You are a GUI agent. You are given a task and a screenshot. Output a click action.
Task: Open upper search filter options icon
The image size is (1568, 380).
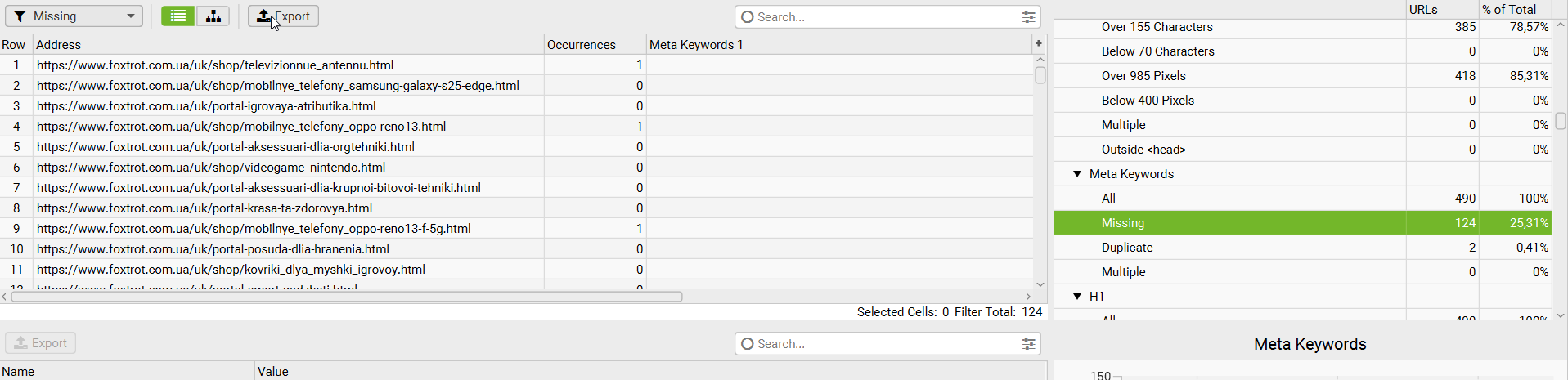pyautogui.click(x=1028, y=16)
